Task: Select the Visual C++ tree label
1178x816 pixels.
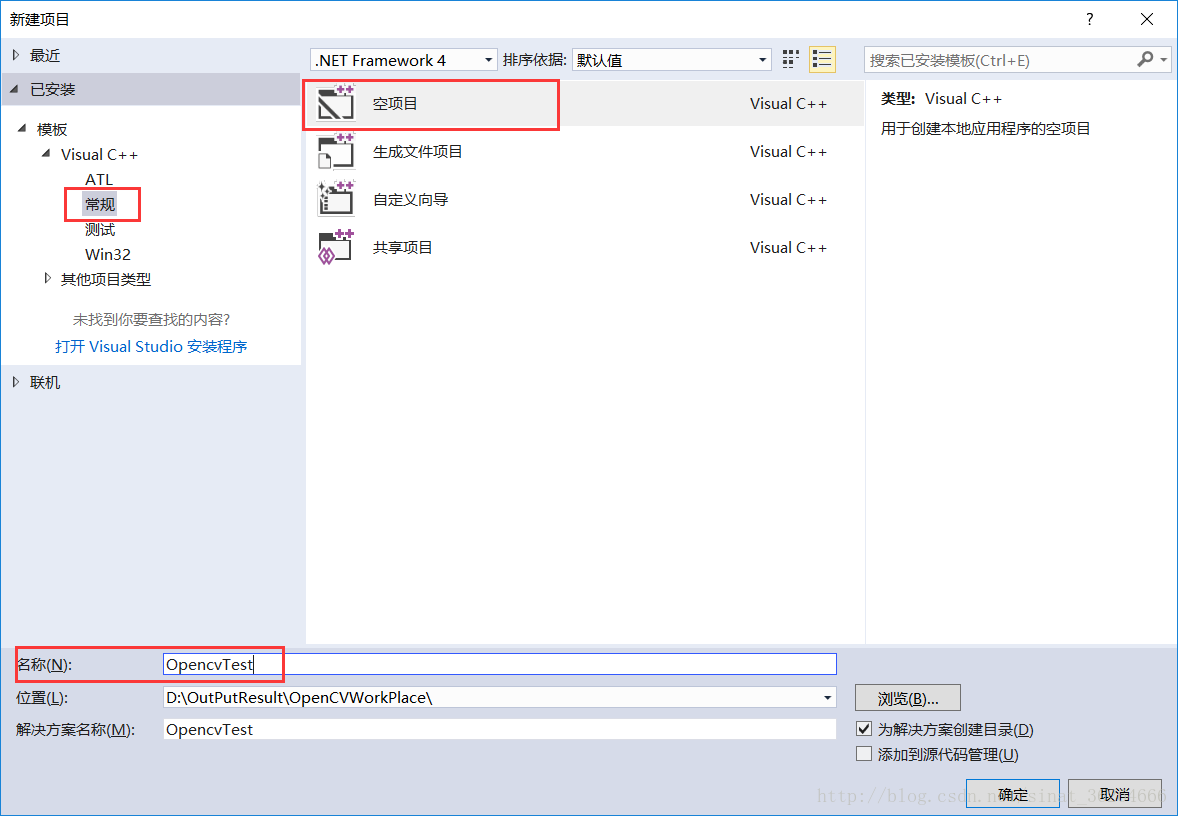Action: click(x=99, y=154)
